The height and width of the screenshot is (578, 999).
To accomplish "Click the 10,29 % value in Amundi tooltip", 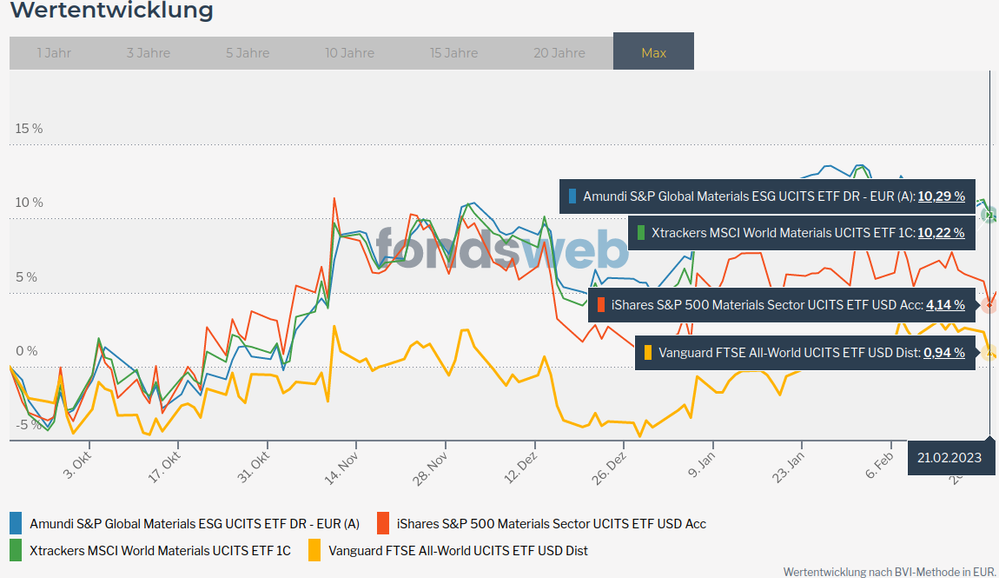I will point(941,197).
